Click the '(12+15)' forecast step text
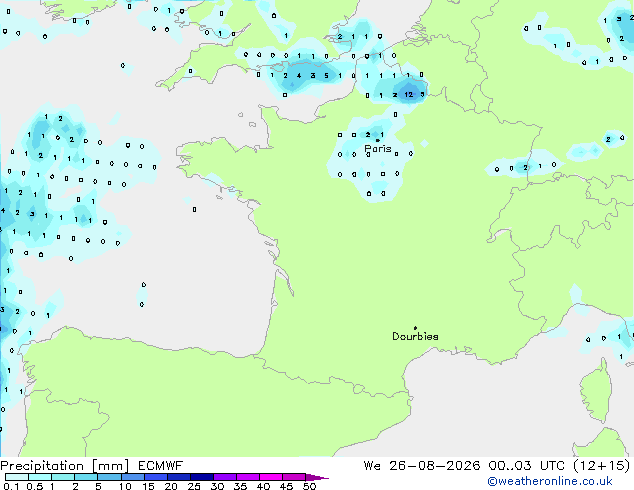The image size is (634, 490). [x=602, y=466]
